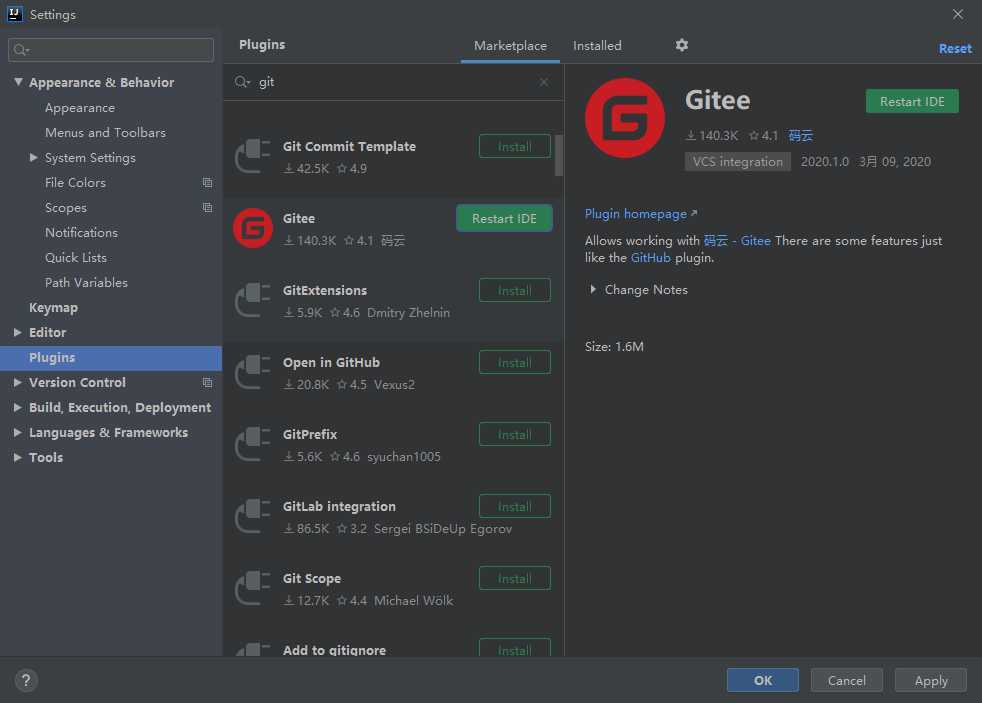Expand the Editor section

click(x=18, y=332)
